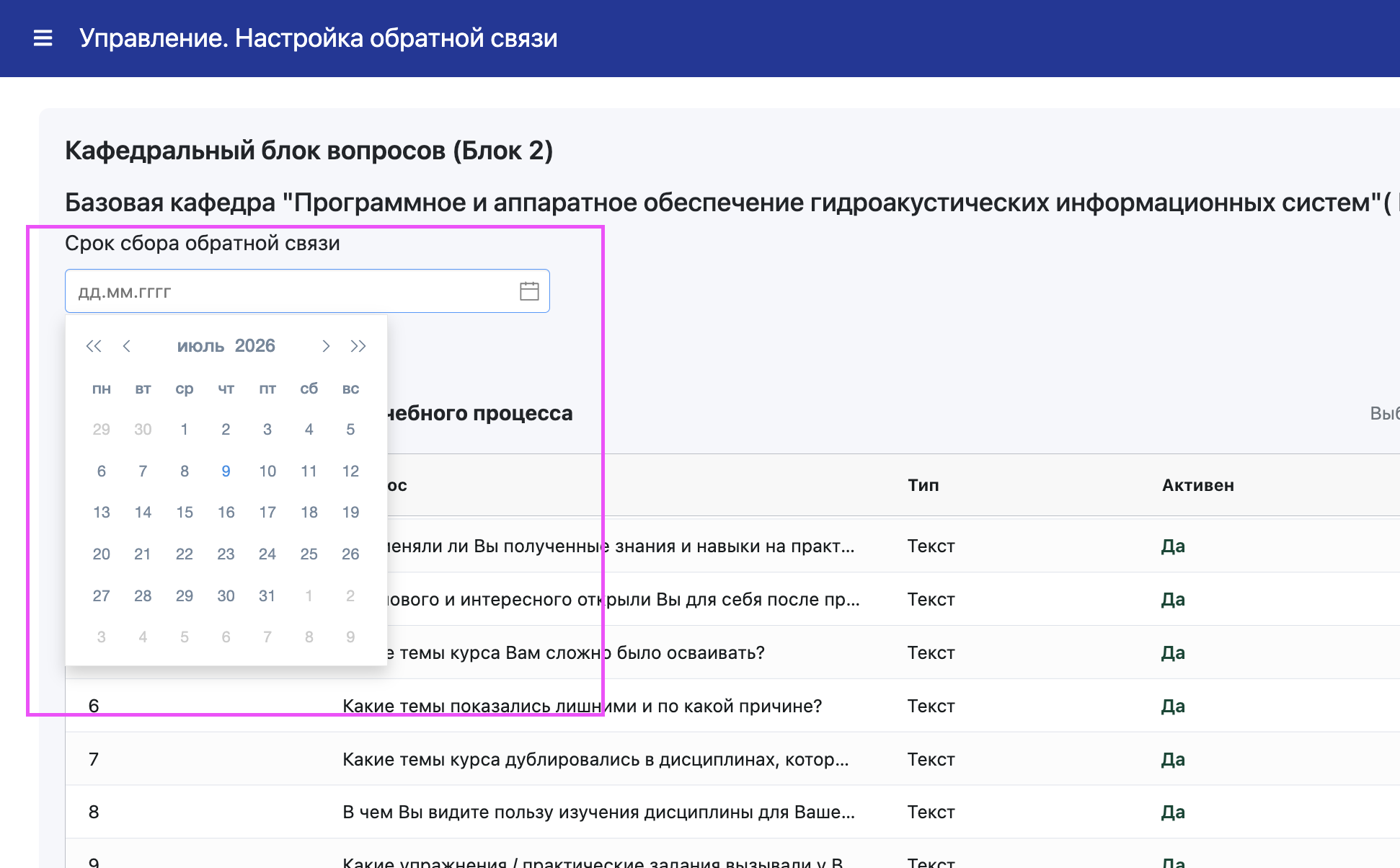Select July 20 in the calendar
This screenshot has width=1400, height=868.
click(102, 554)
